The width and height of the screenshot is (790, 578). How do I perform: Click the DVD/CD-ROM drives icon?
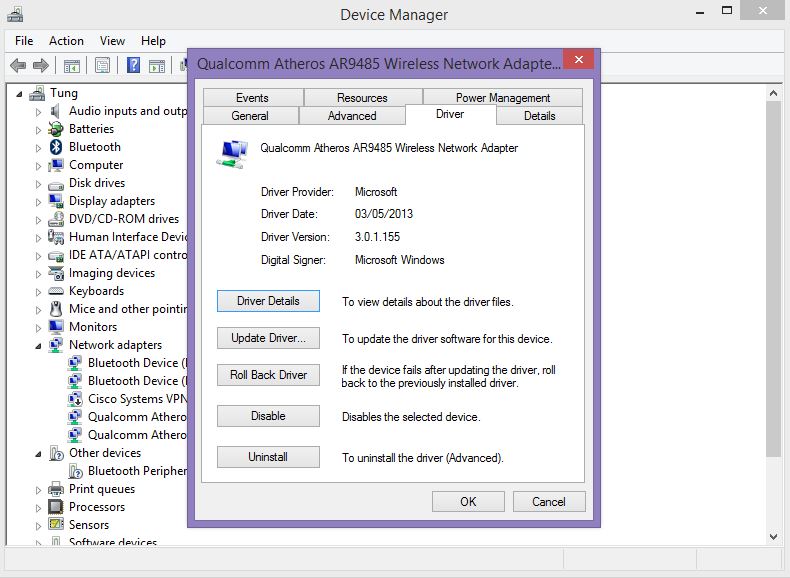point(55,219)
